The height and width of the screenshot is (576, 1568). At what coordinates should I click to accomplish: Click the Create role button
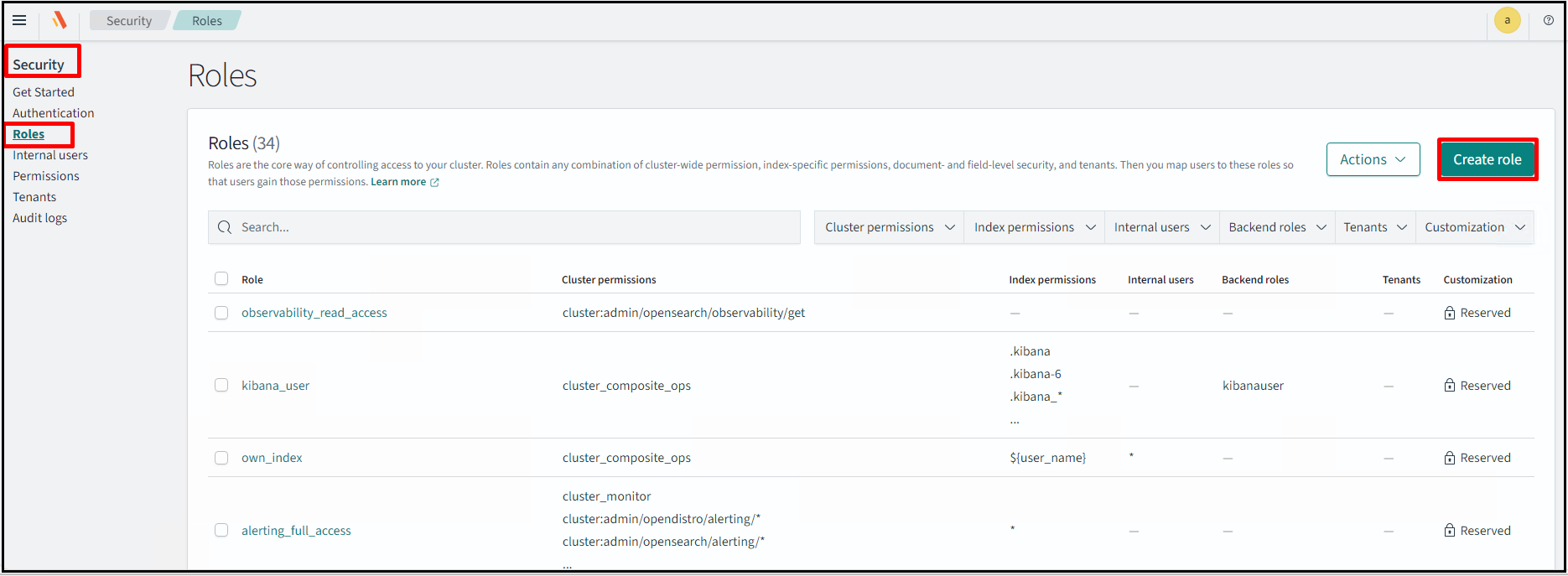(1487, 159)
